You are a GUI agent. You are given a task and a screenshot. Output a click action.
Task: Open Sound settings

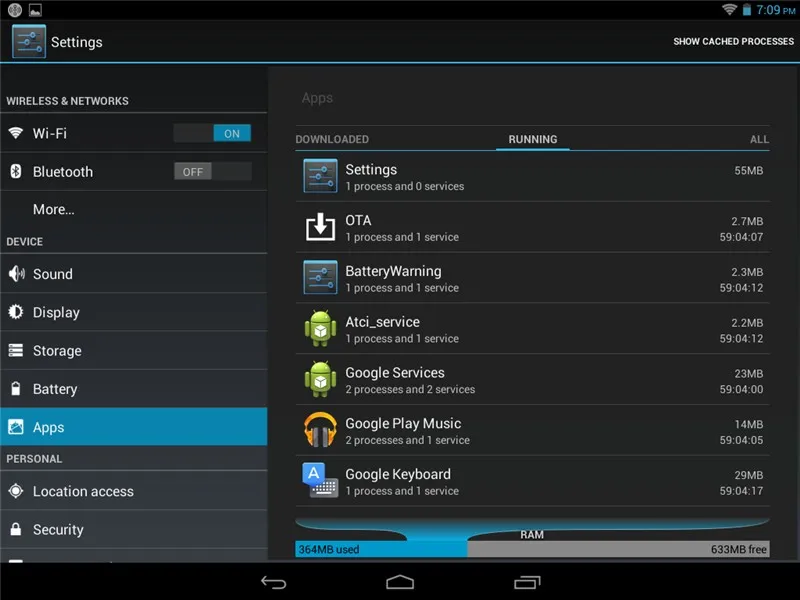(134, 274)
